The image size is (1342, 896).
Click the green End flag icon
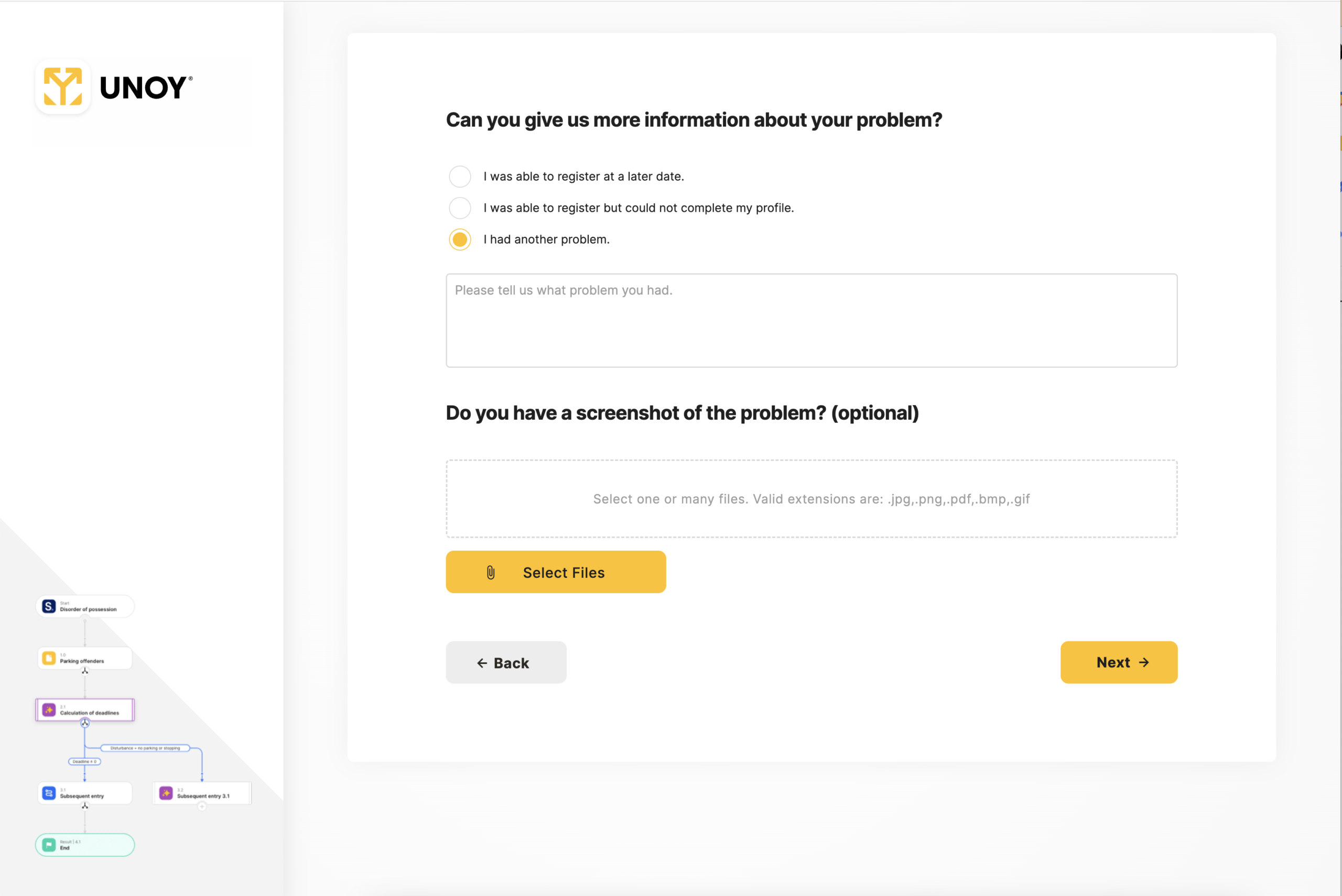click(x=49, y=845)
